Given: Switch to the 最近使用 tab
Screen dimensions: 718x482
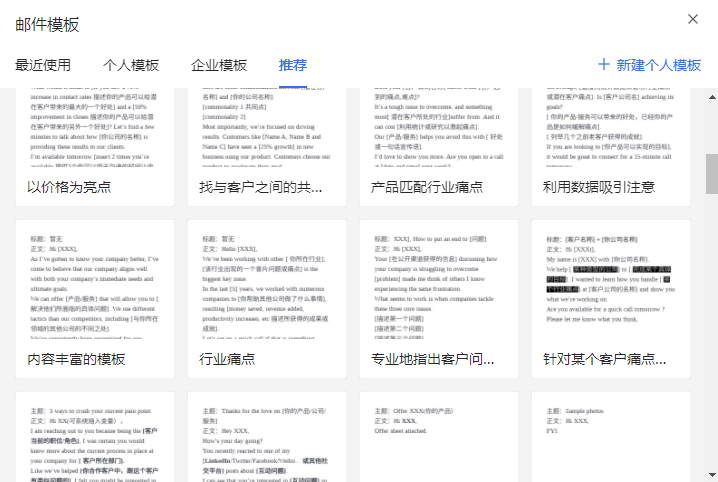Looking at the screenshot, I should [43, 65].
